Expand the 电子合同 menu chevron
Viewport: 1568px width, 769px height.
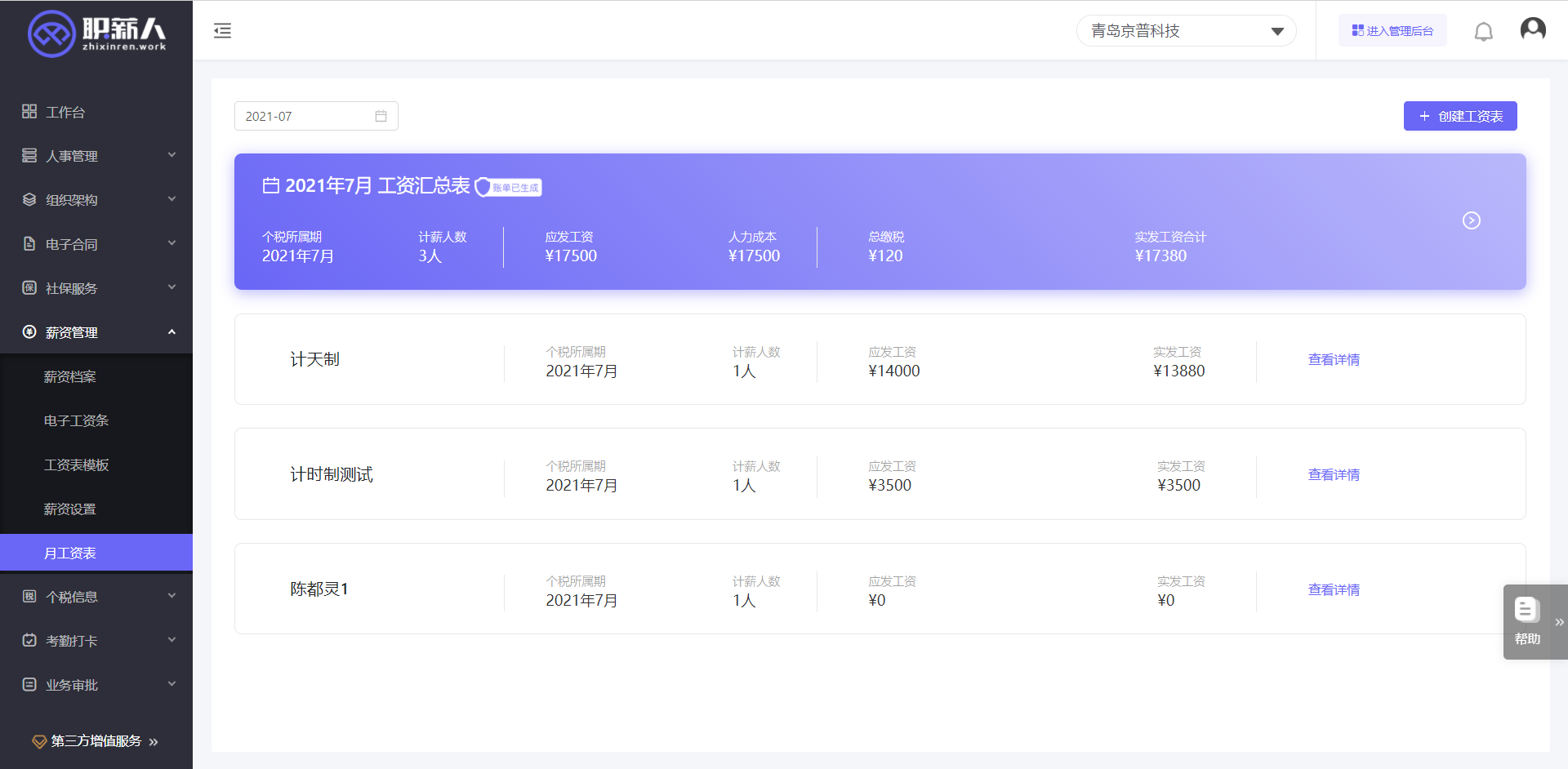171,243
